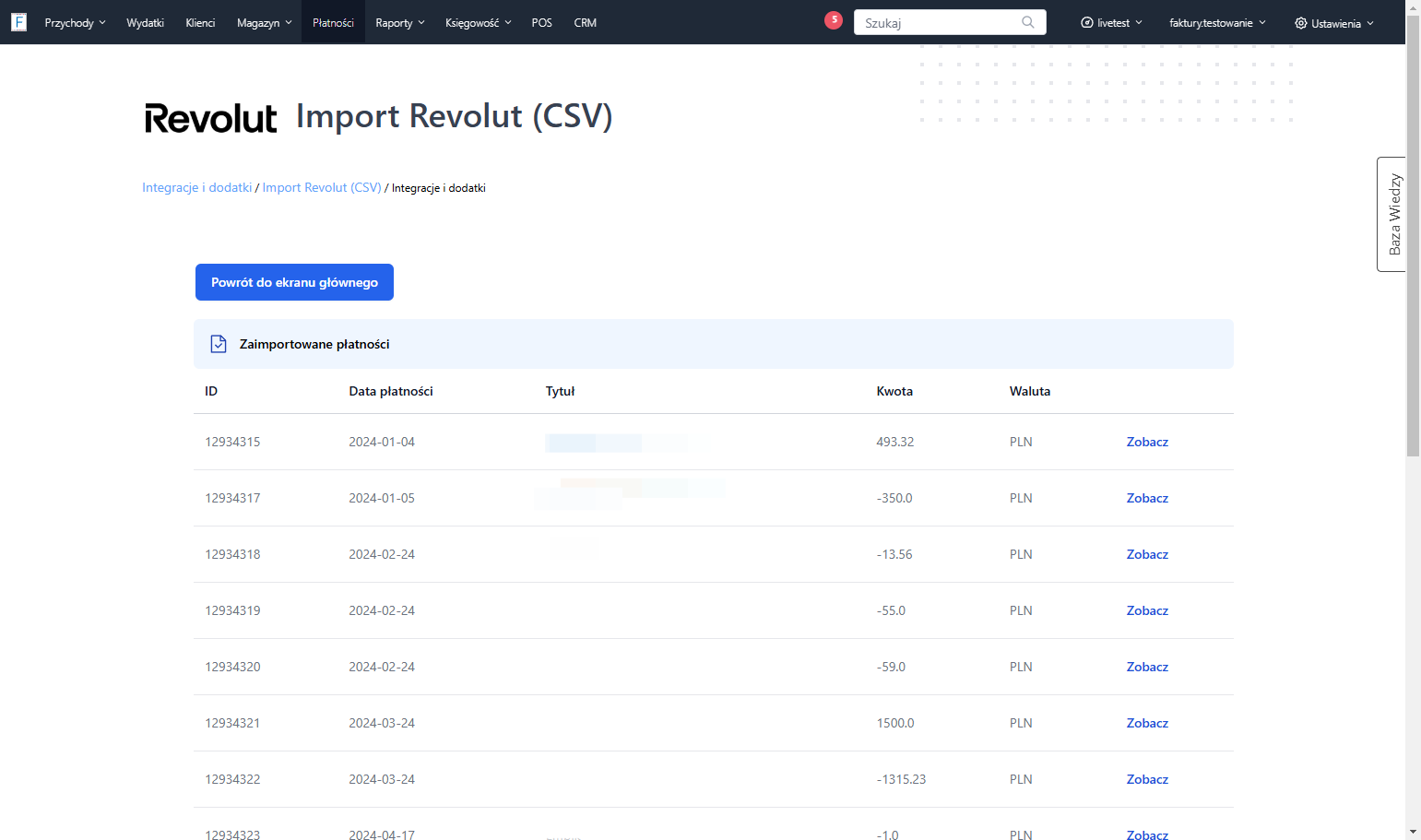Click Zobacz for payment 12934318

click(x=1147, y=554)
